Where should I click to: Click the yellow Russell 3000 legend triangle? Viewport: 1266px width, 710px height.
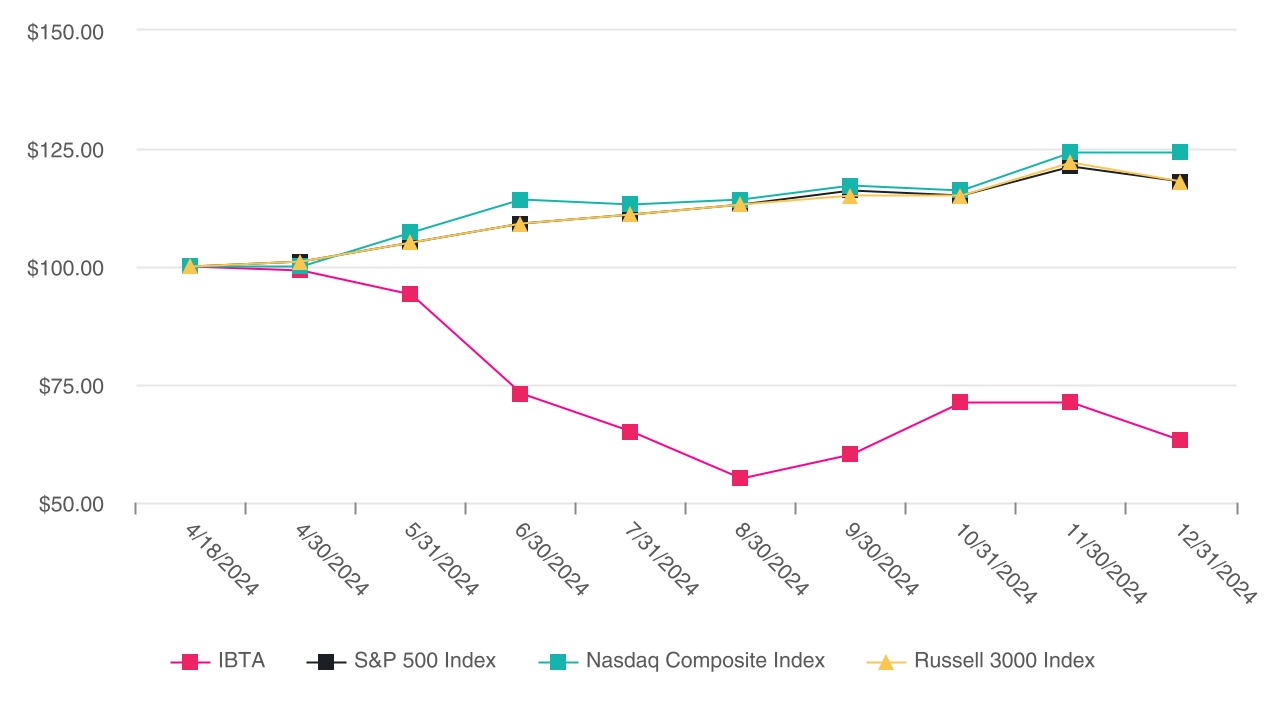(885, 662)
